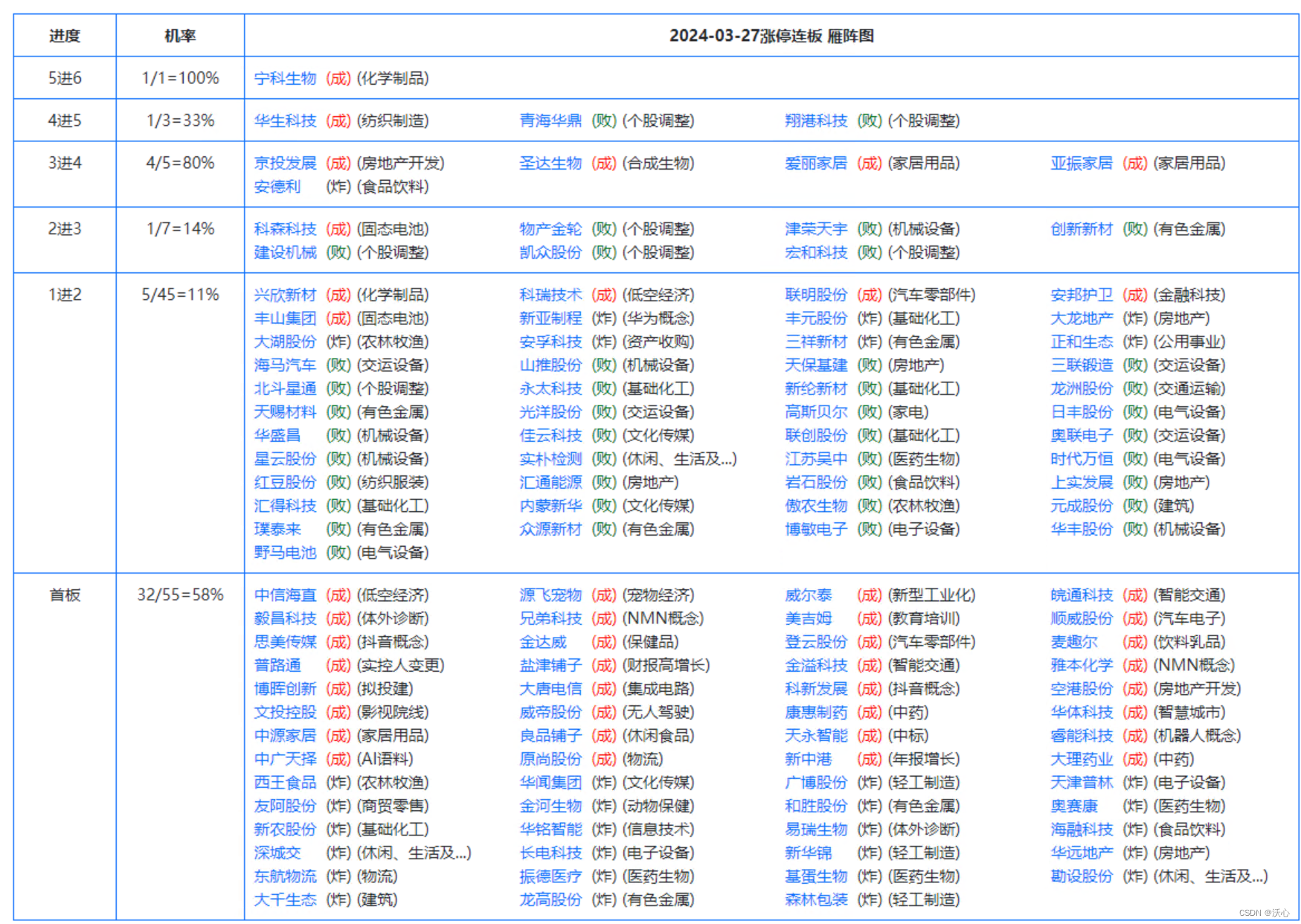1301x924 pixels.
Task: Open the 华生科技 stock link
Action: pos(285,121)
